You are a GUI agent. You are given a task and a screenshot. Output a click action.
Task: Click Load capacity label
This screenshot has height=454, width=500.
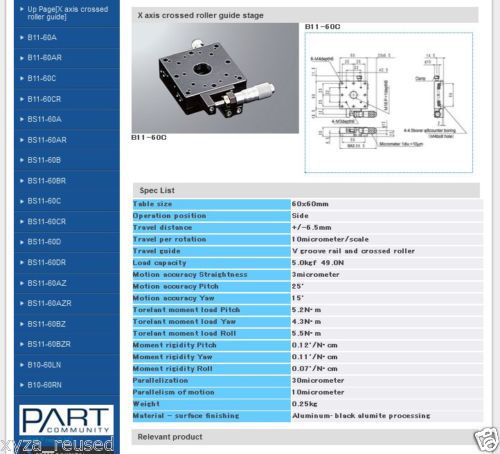159,263
